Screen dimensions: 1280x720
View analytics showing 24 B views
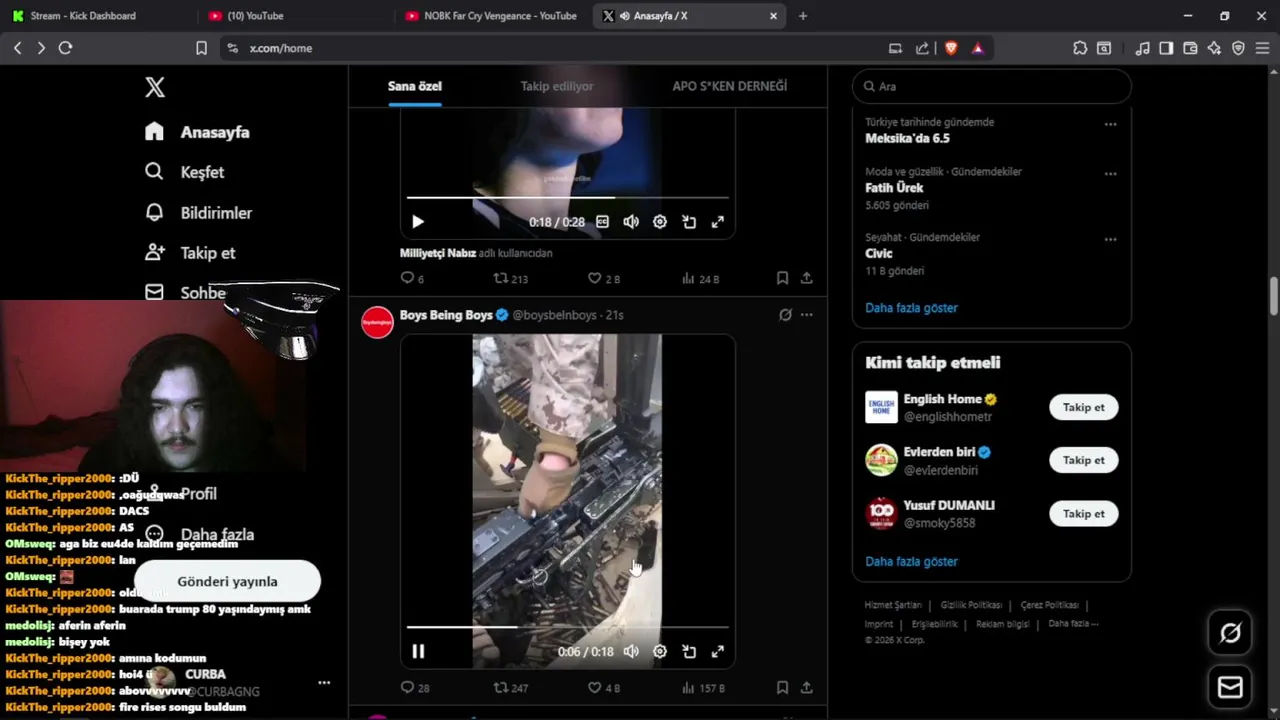click(700, 279)
